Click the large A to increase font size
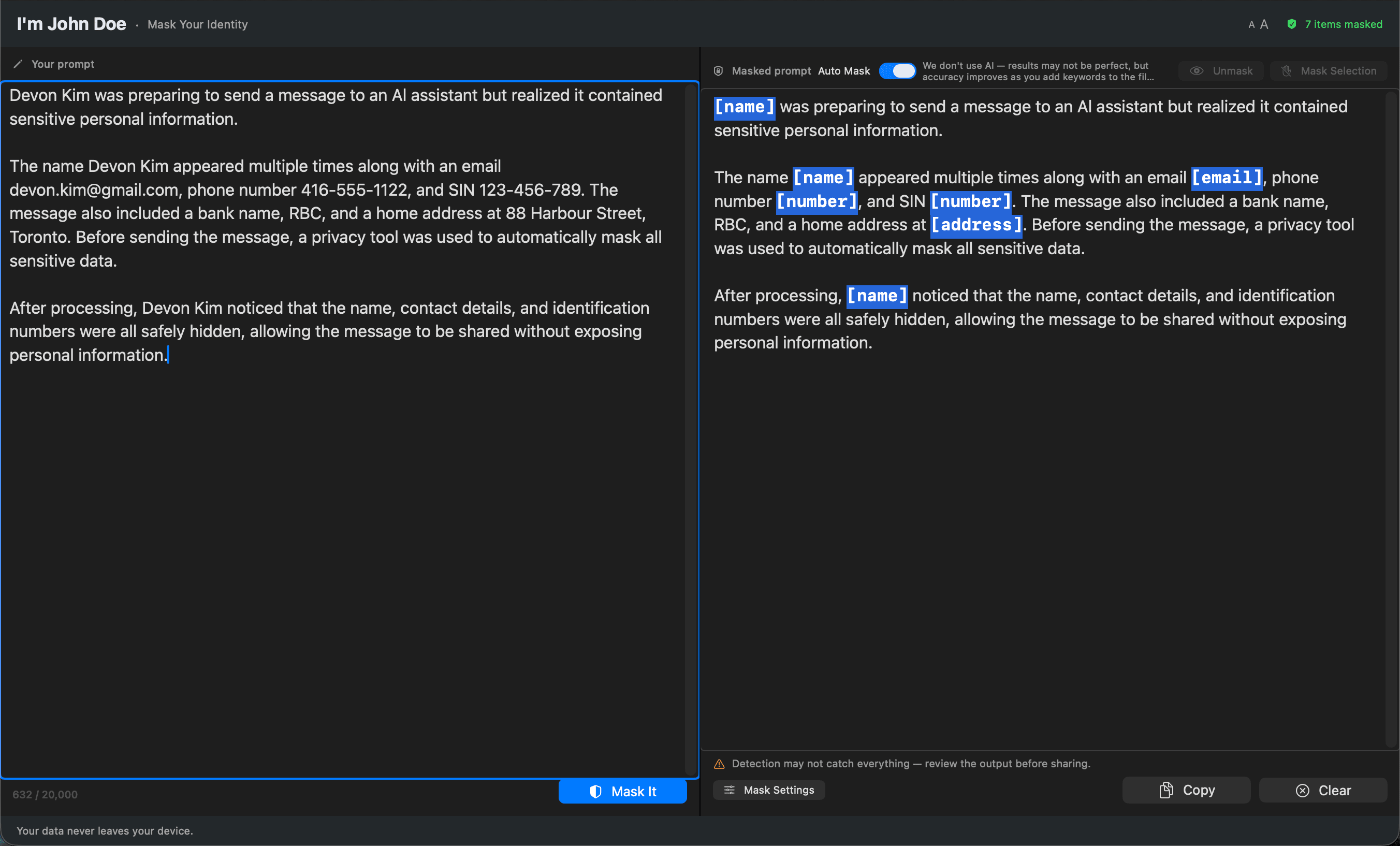This screenshot has width=1400, height=846. (x=1264, y=24)
